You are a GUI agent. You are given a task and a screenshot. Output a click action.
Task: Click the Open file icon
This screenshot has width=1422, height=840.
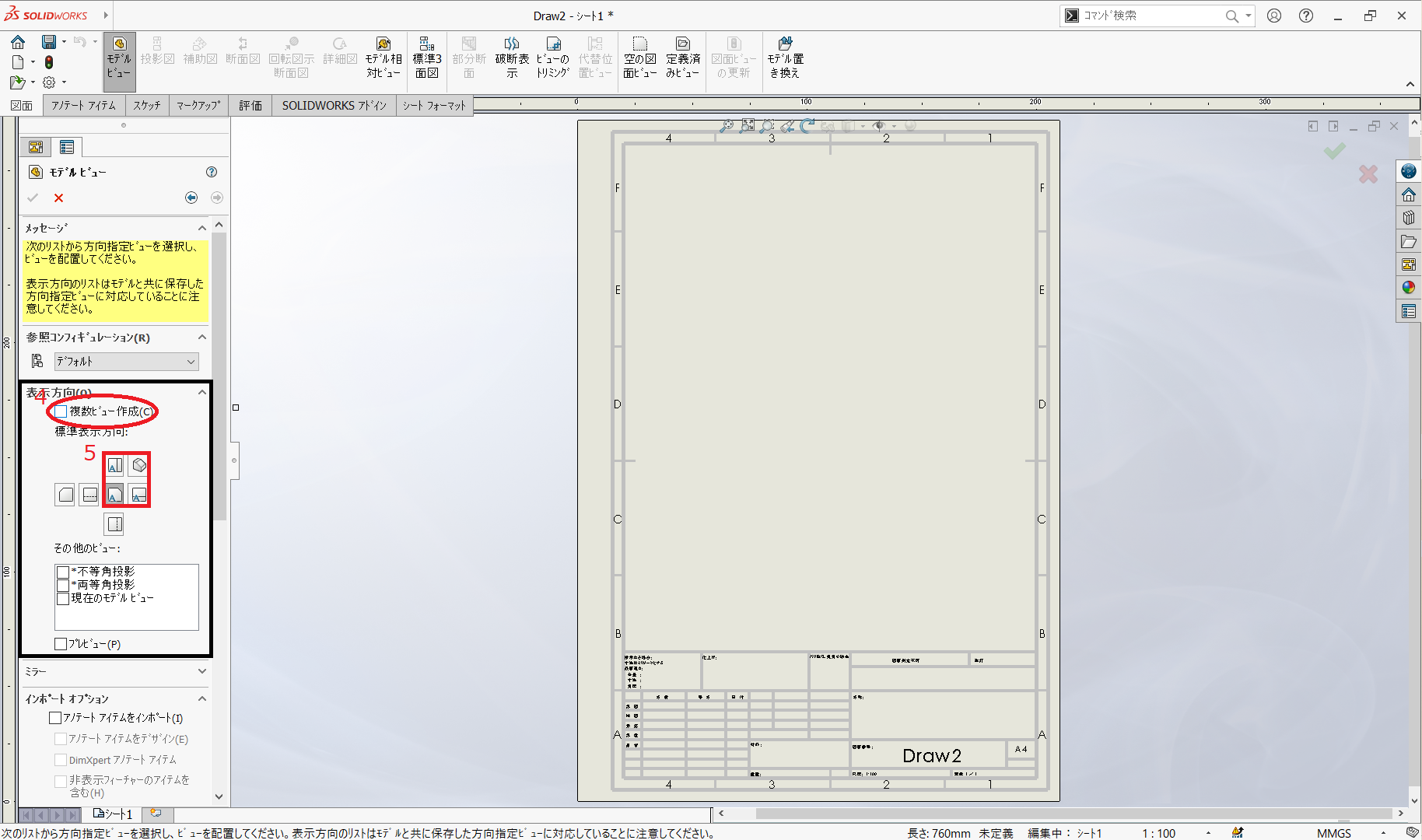point(17,82)
